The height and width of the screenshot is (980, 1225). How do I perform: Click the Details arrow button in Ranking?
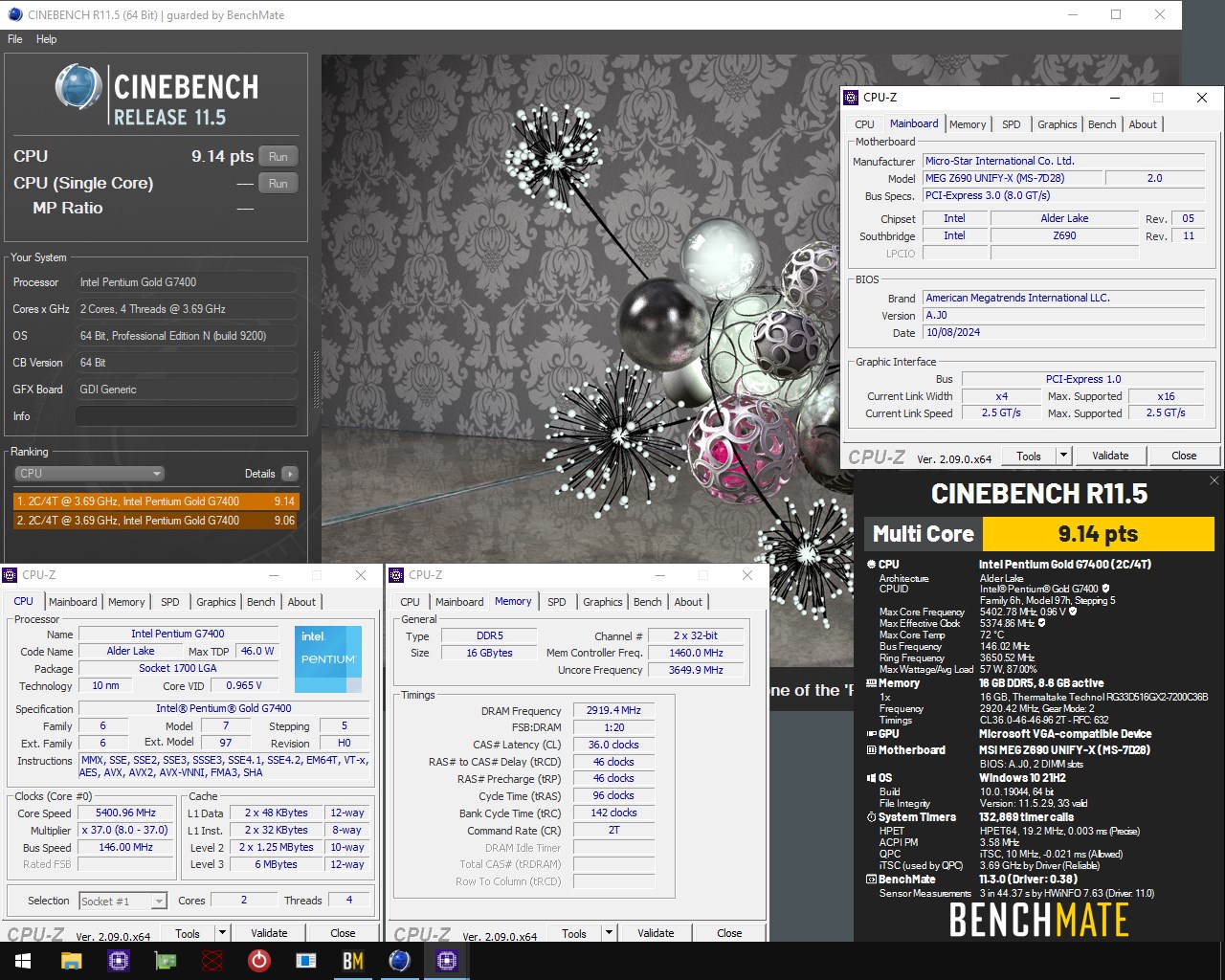(x=290, y=474)
